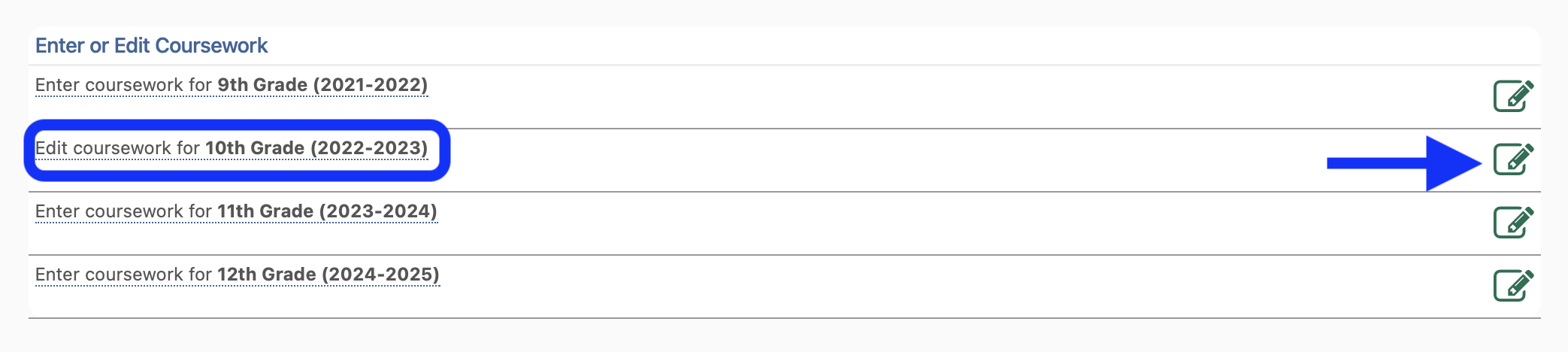Click the edit icon for 9th Grade coursework
1568x352 pixels.
tap(1512, 96)
